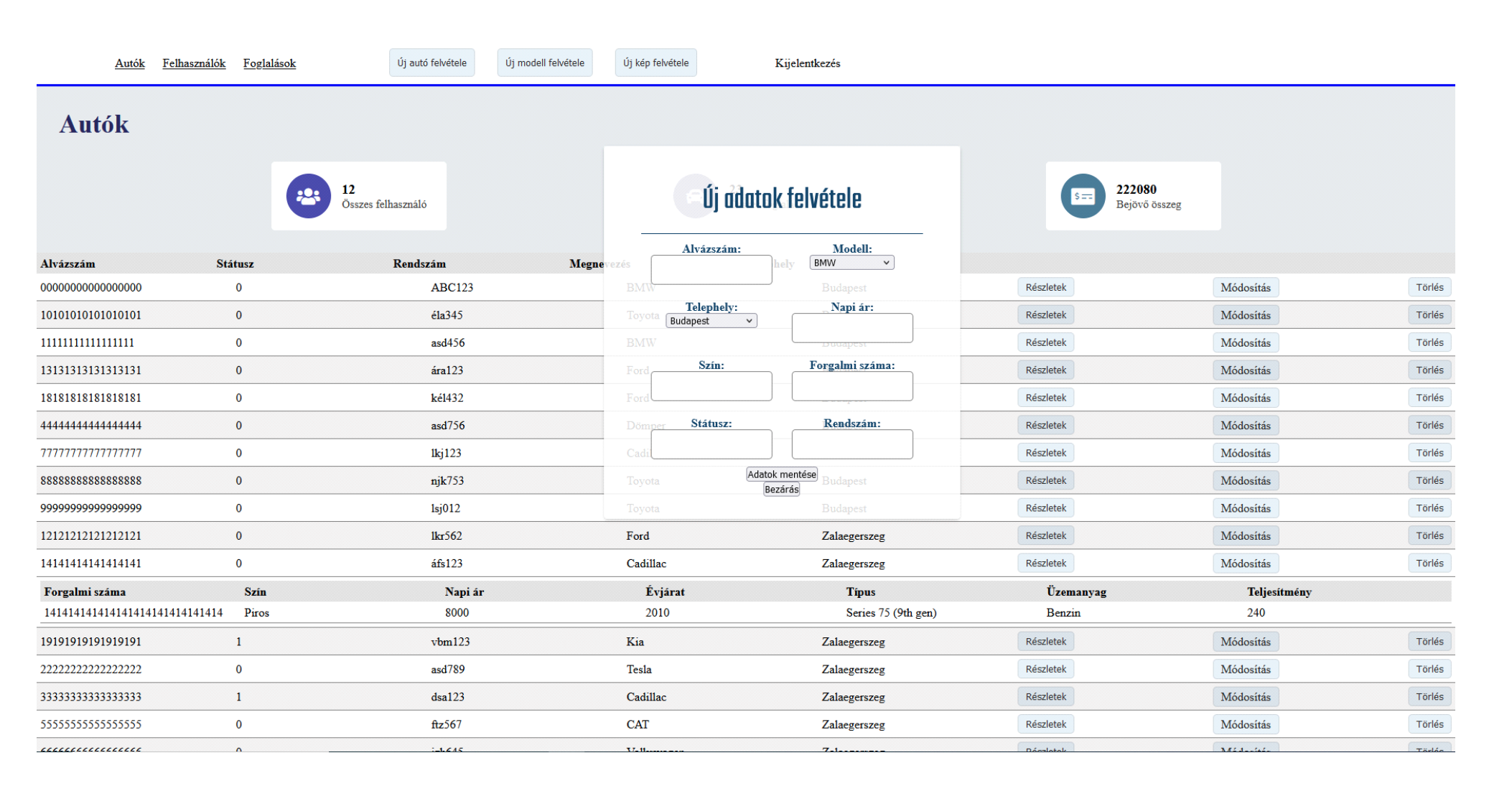1512x791 pixels.
Task: Click the Benzin fuel value
Action: pyautogui.click(x=1063, y=613)
